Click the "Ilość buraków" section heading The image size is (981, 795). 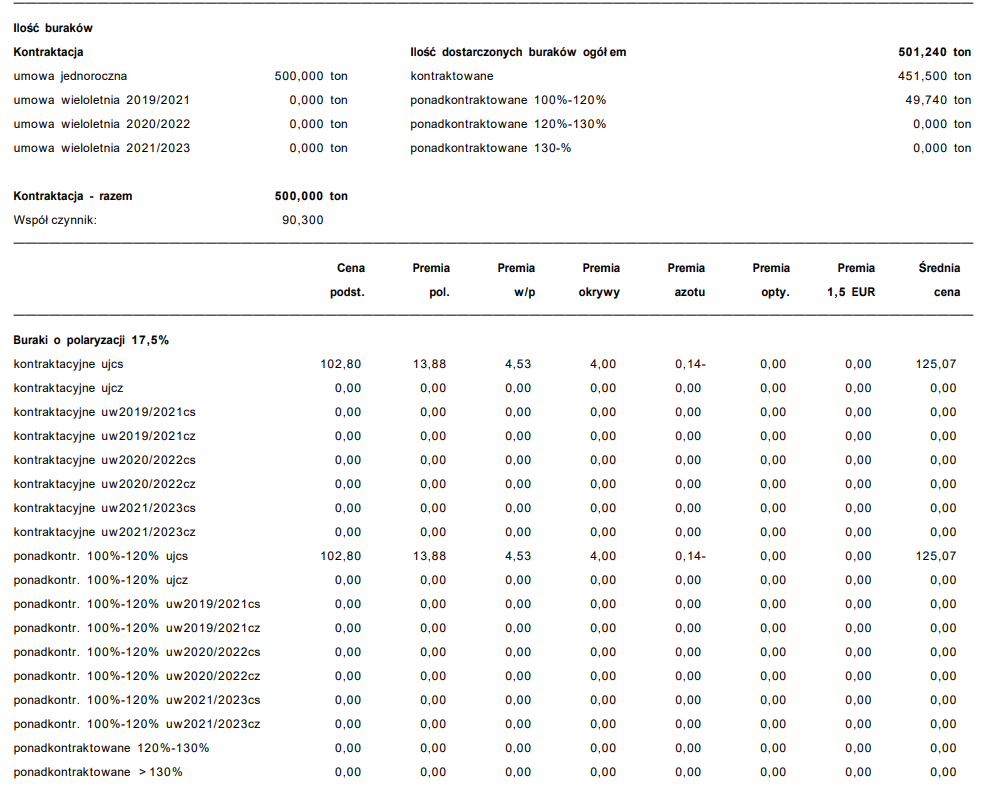[53, 28]
